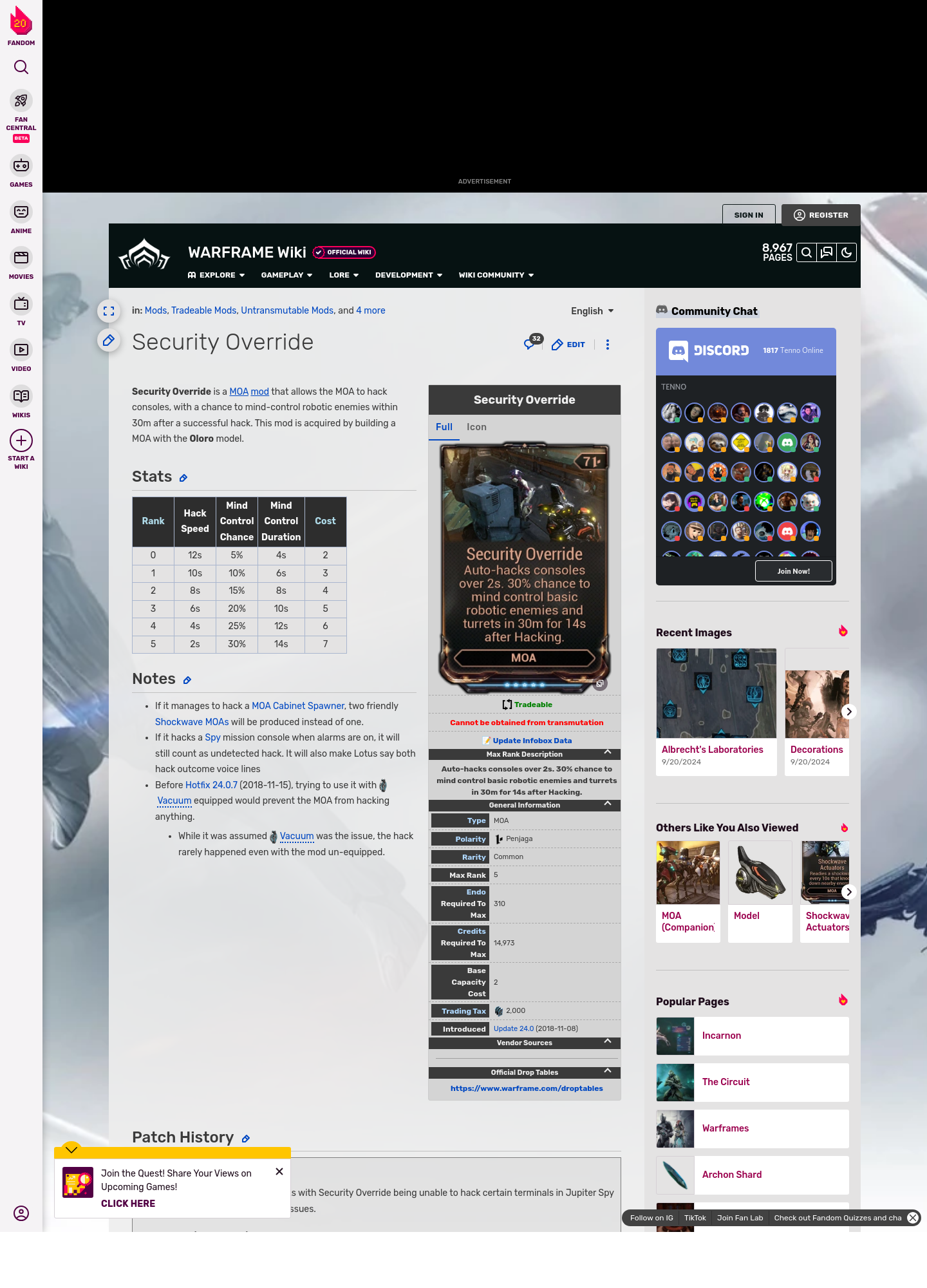Screen dimensions: 927x1288
Task: Edit the Notes section pencil
Action: tap(187, 680)
